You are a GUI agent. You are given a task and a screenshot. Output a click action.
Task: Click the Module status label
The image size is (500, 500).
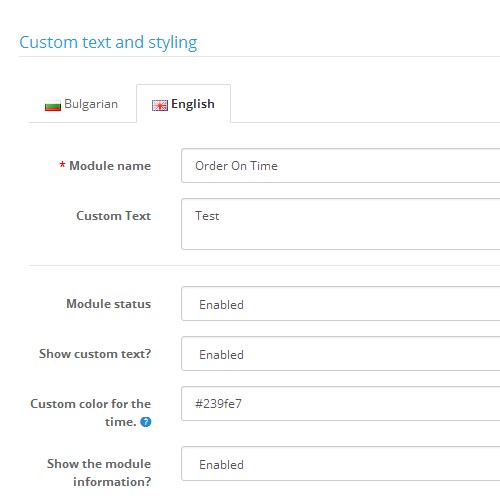(x=109, y=304)
